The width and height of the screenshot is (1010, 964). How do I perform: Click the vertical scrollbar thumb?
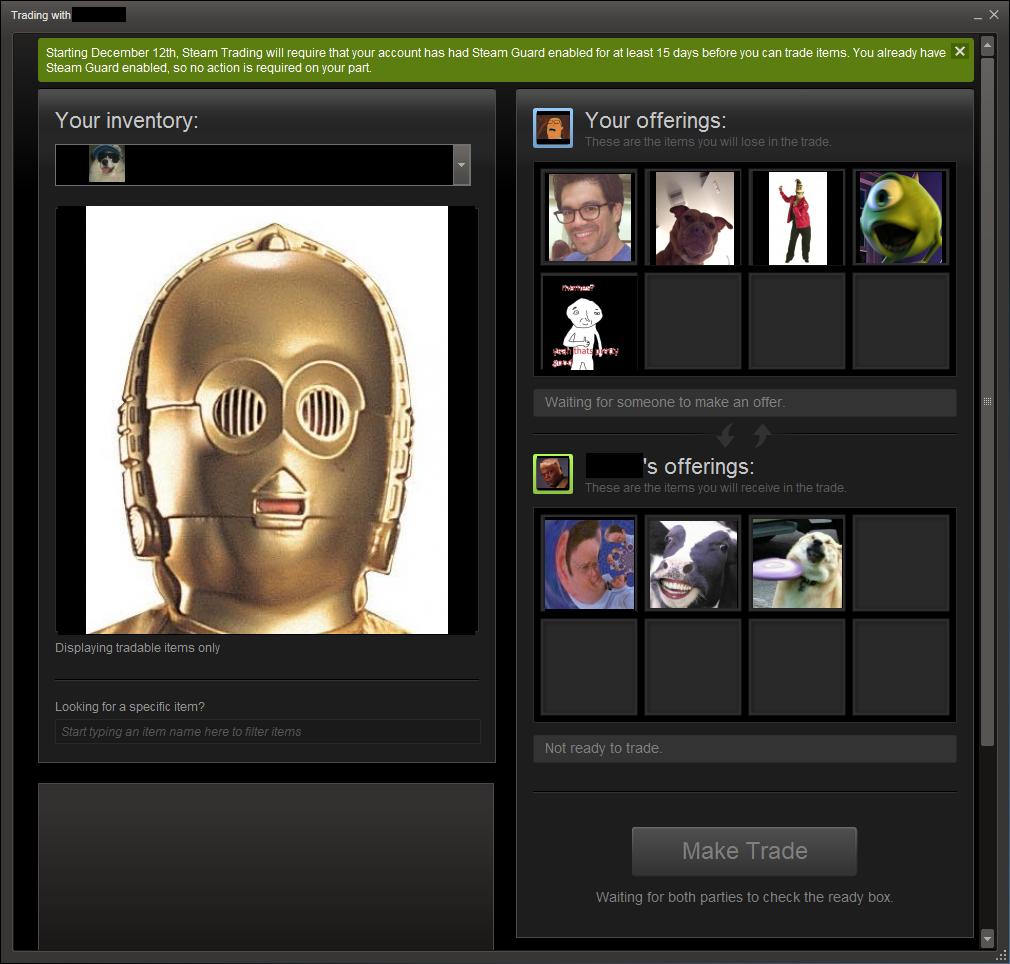987,402
